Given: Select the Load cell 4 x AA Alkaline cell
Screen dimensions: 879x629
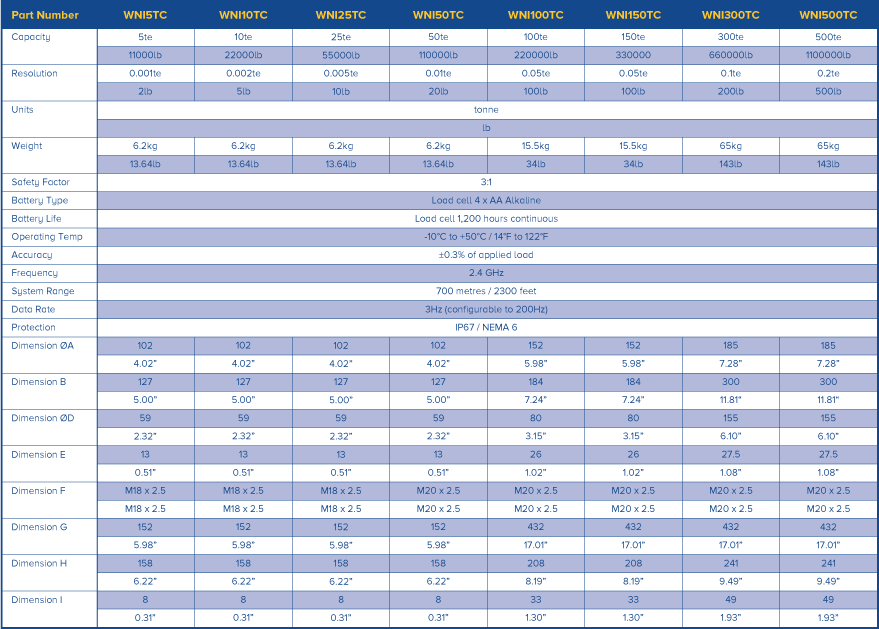Looking at the screenshot, I should tap(486, 201).
